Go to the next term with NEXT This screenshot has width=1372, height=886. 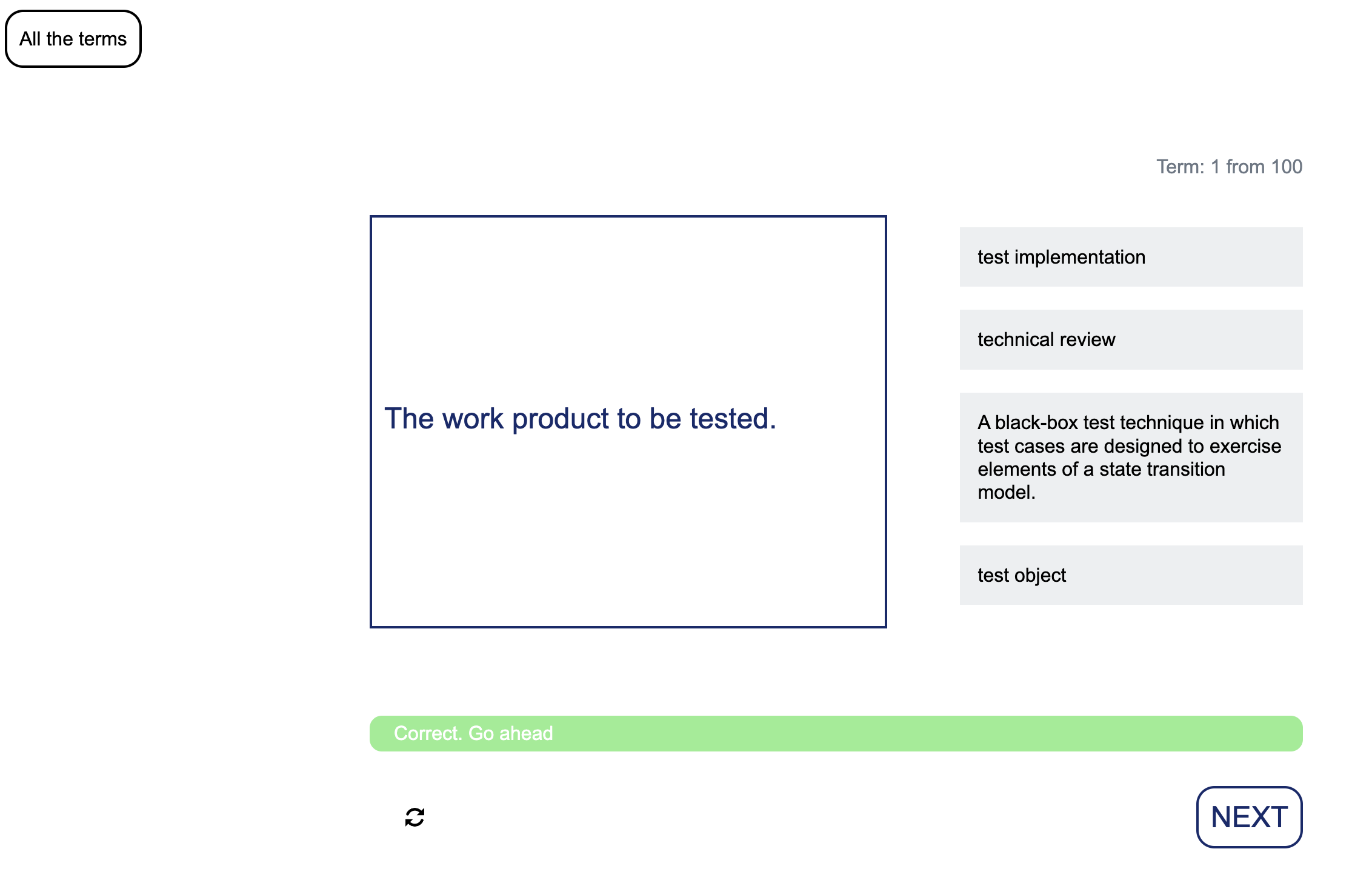[x=1249, y=817]
